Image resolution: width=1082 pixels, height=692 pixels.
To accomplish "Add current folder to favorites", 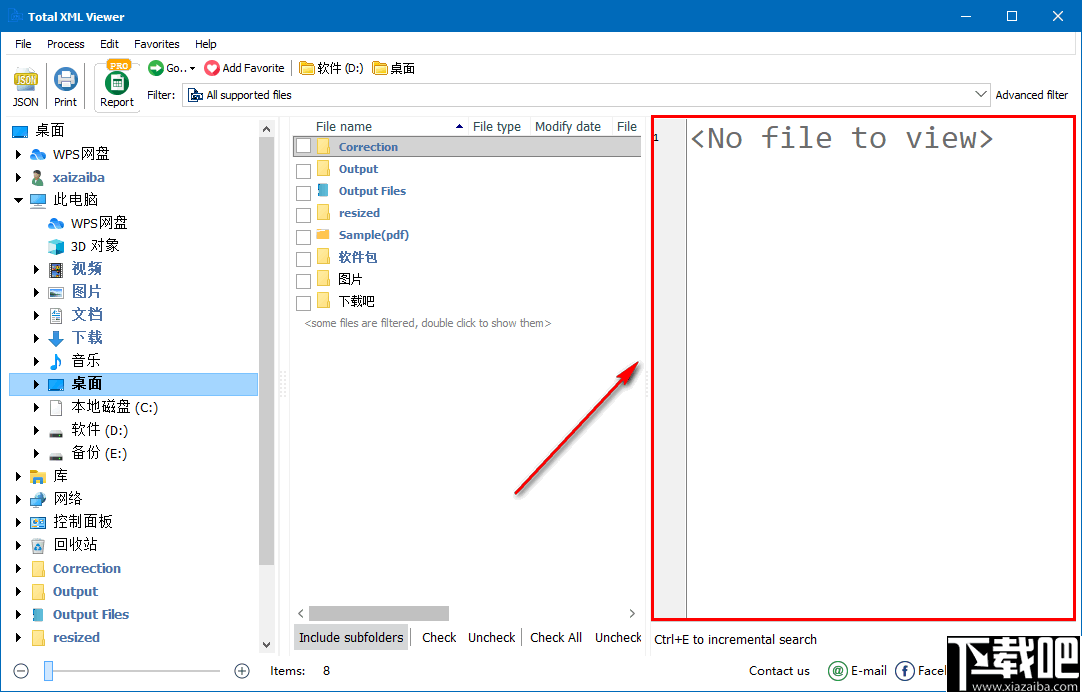I will click(x=244, y=68).
